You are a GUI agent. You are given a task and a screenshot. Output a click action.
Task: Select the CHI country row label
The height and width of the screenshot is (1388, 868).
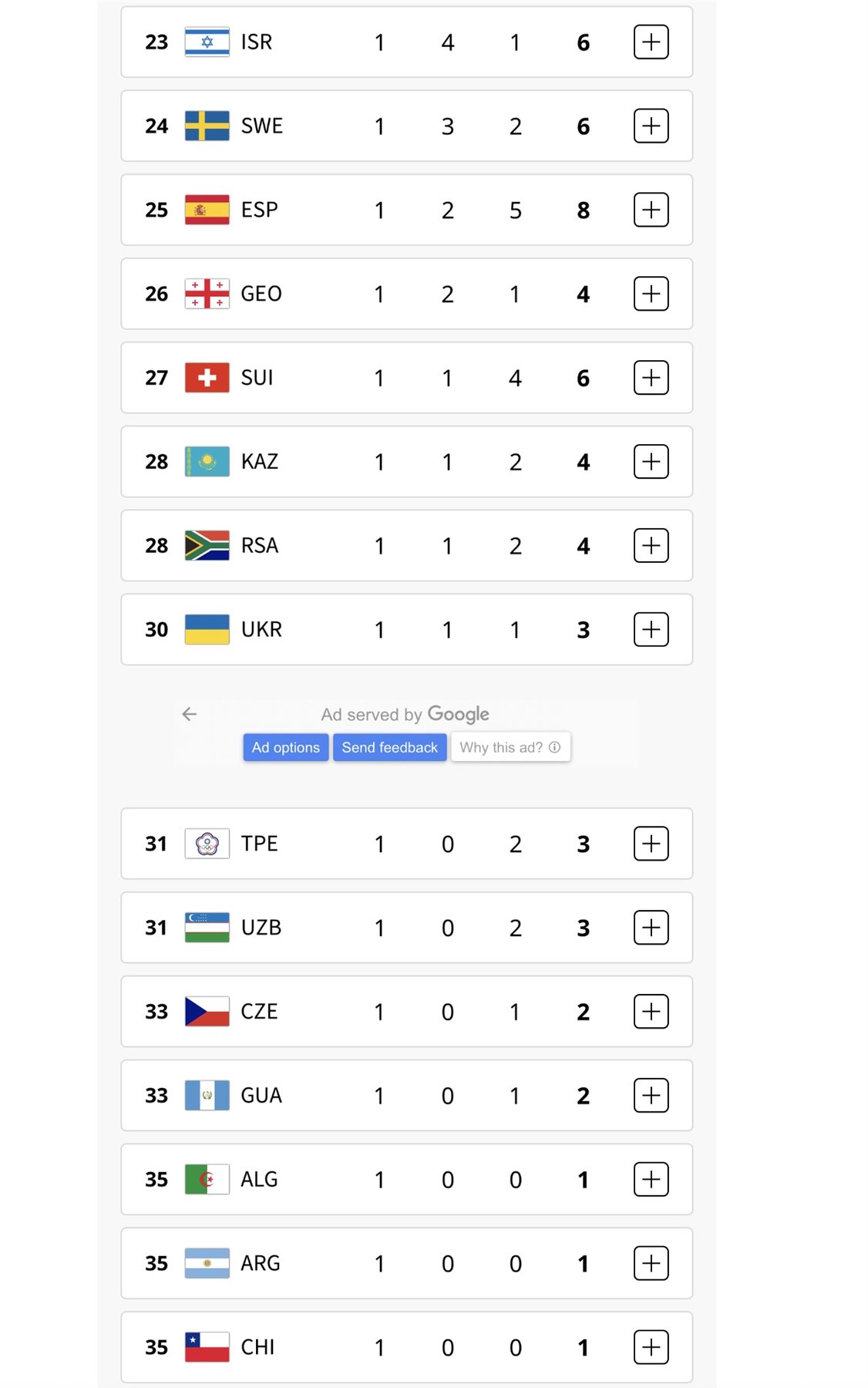[x=257, y=1347]
